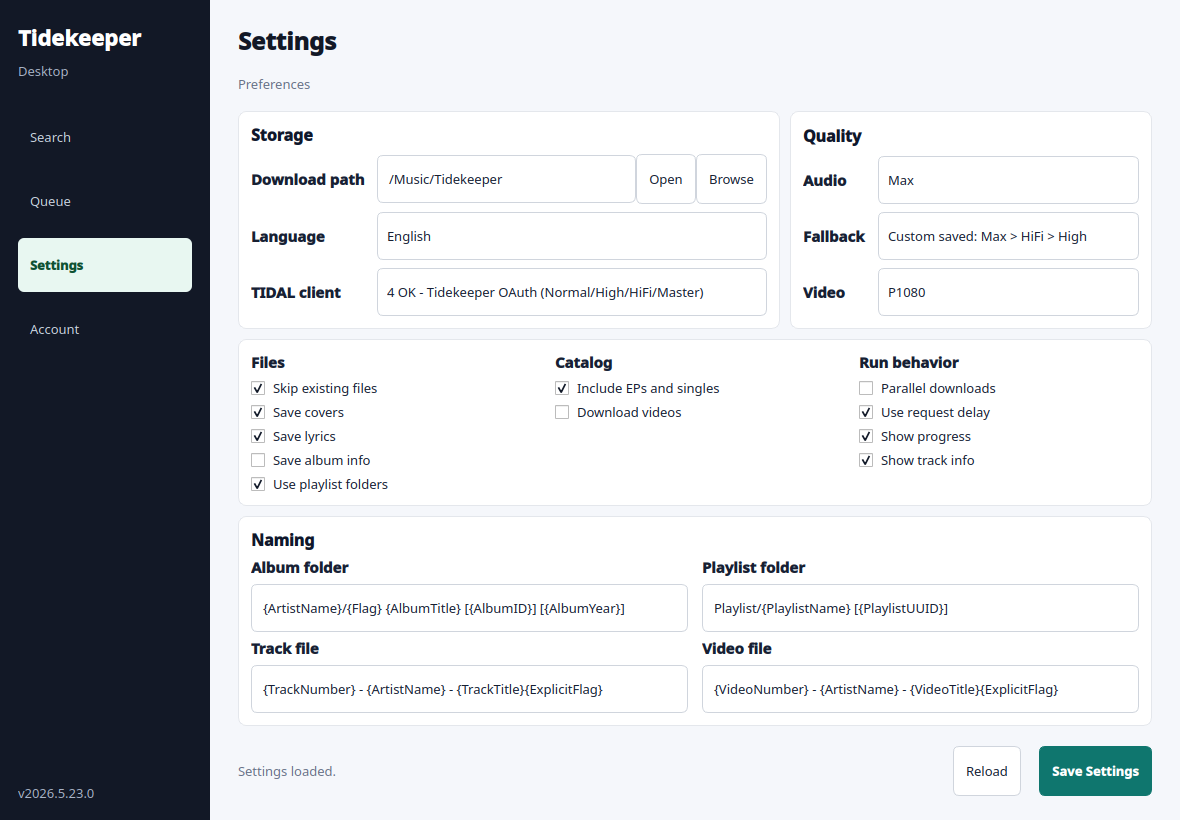Open the Video quality dropdown showing P1080
This screenshot has height=820, width=1180.
(x=1008, y=293)
